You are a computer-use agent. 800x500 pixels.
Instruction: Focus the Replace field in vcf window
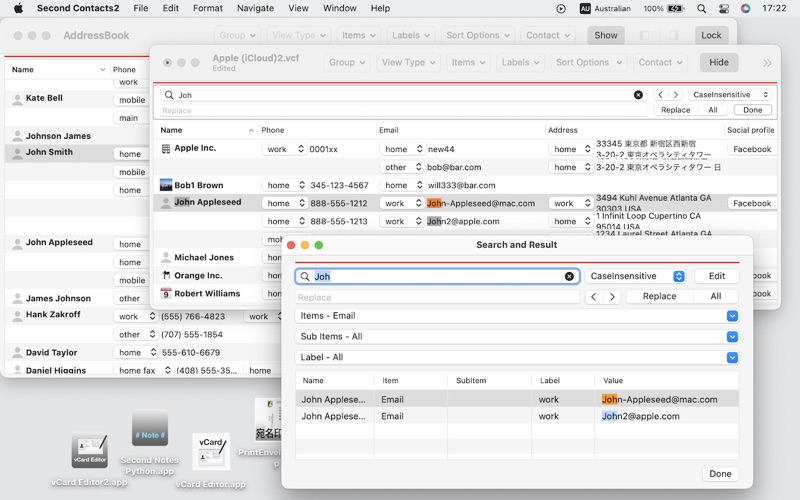pyautogui.click(x=403, y=110)
